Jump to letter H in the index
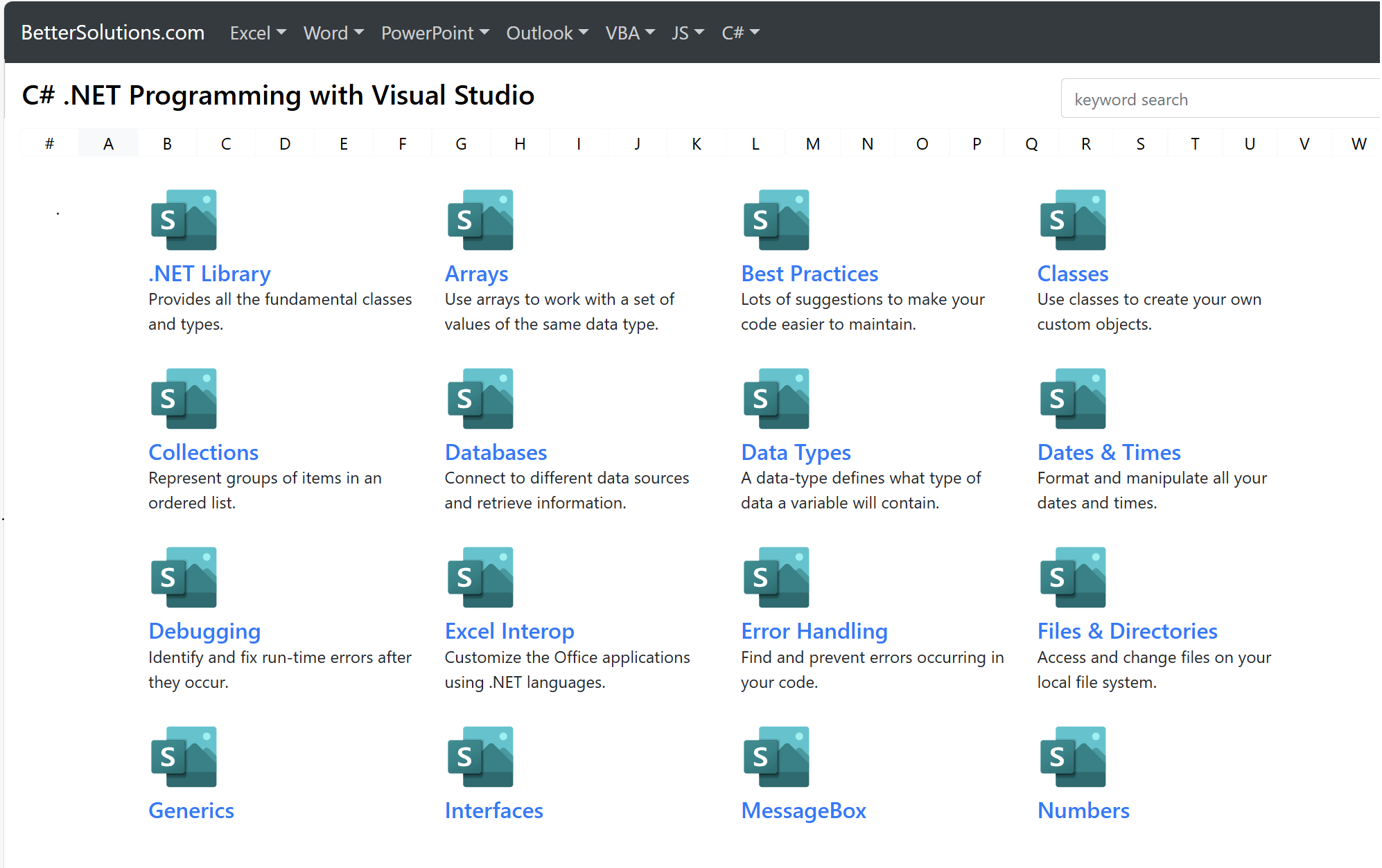The image size is (1382, 868). [x=520, y=143]
